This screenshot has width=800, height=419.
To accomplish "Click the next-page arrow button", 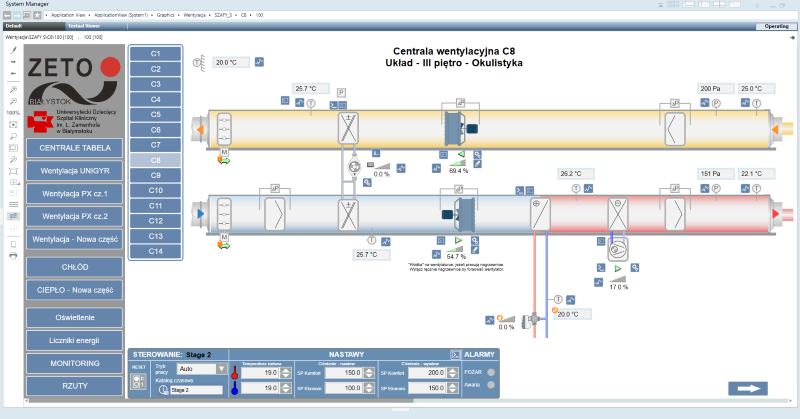I will (x=747, y=389).
